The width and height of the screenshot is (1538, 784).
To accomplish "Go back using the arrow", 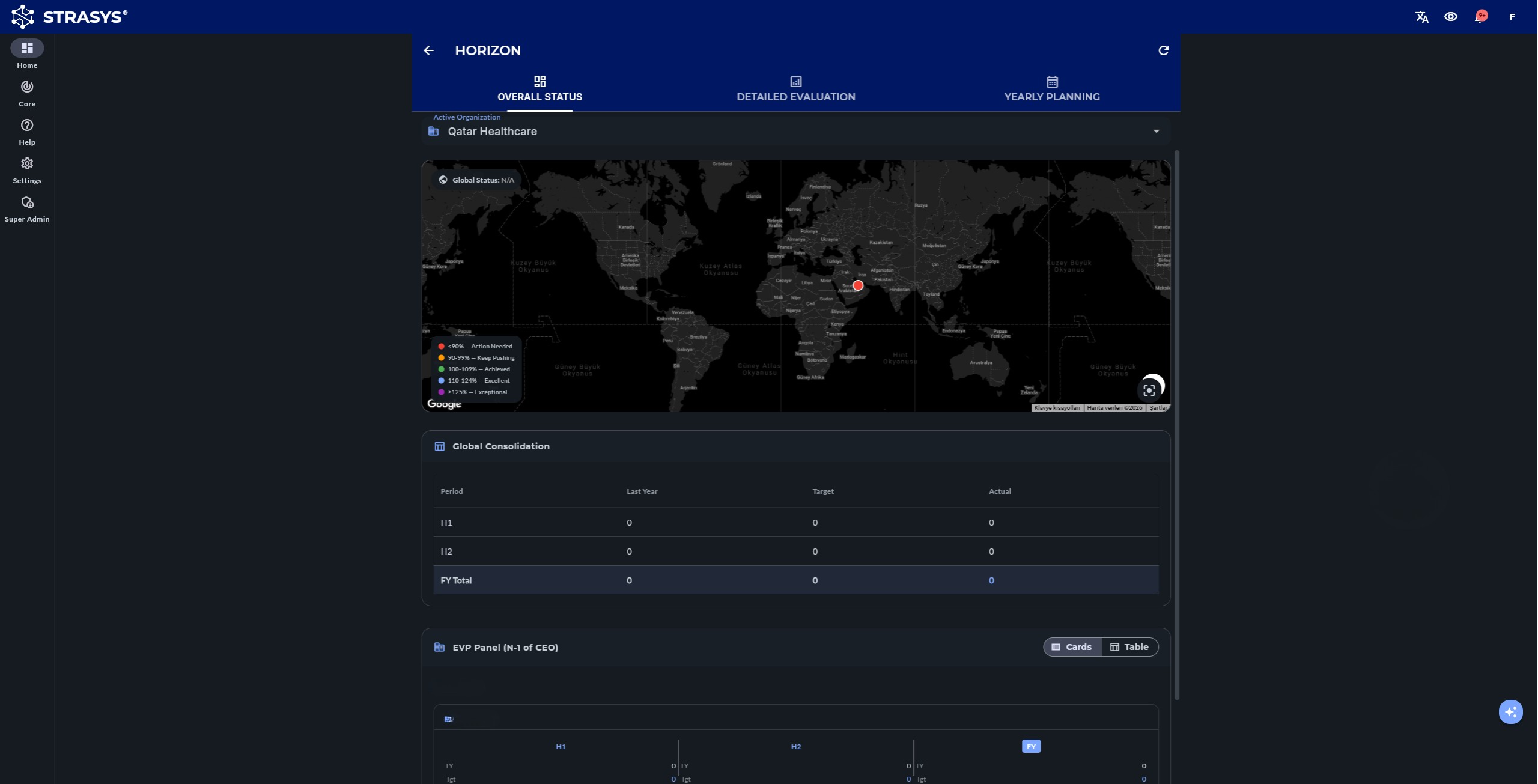I will 428,50.
